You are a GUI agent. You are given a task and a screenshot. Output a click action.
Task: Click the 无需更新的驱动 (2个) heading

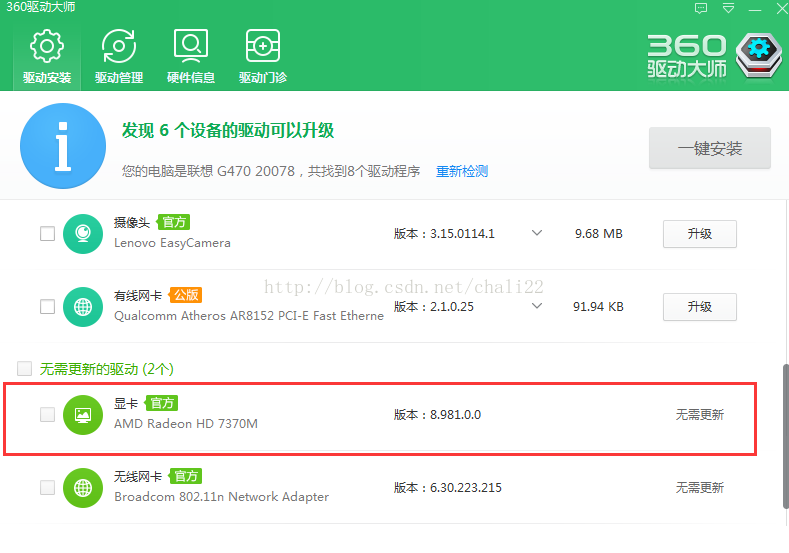point(107,369)
